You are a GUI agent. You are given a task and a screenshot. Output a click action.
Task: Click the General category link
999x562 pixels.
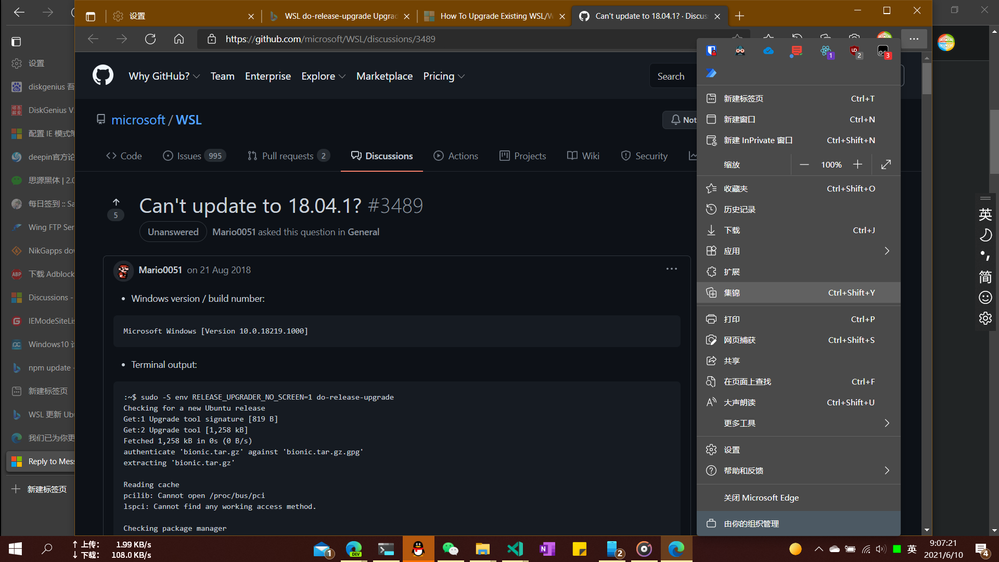363,232
